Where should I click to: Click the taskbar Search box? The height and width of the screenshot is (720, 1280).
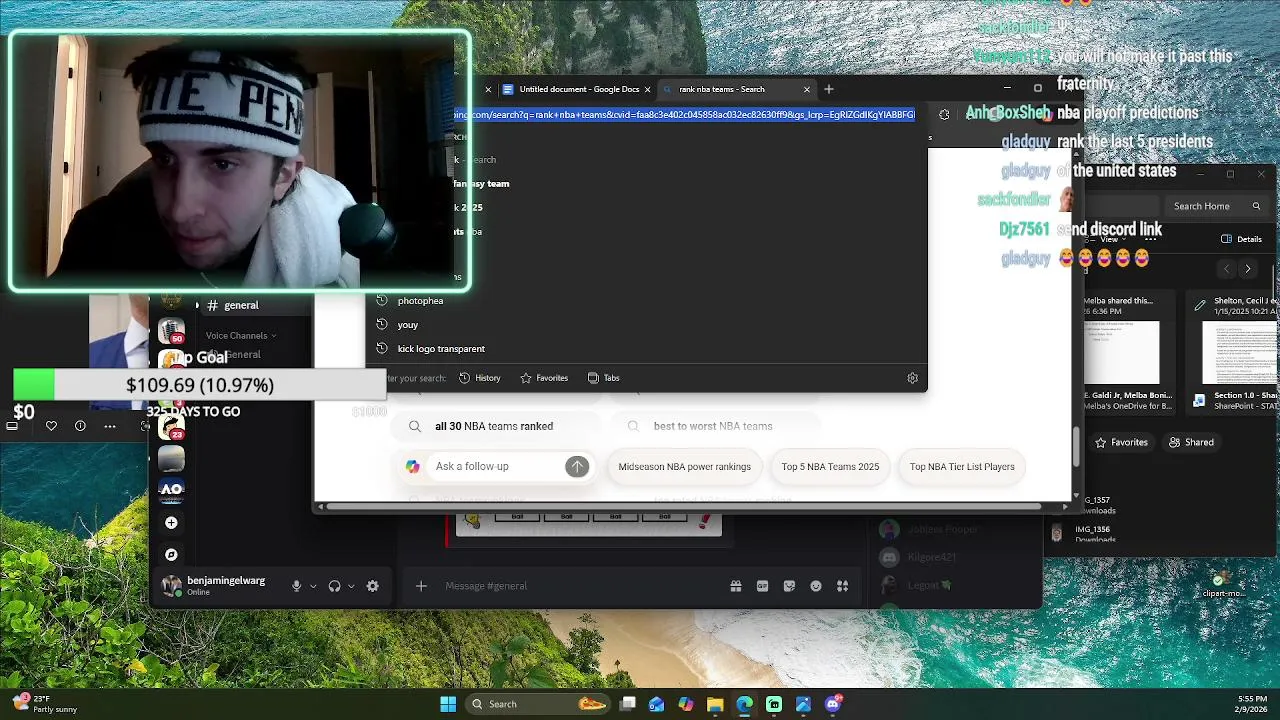538,704
